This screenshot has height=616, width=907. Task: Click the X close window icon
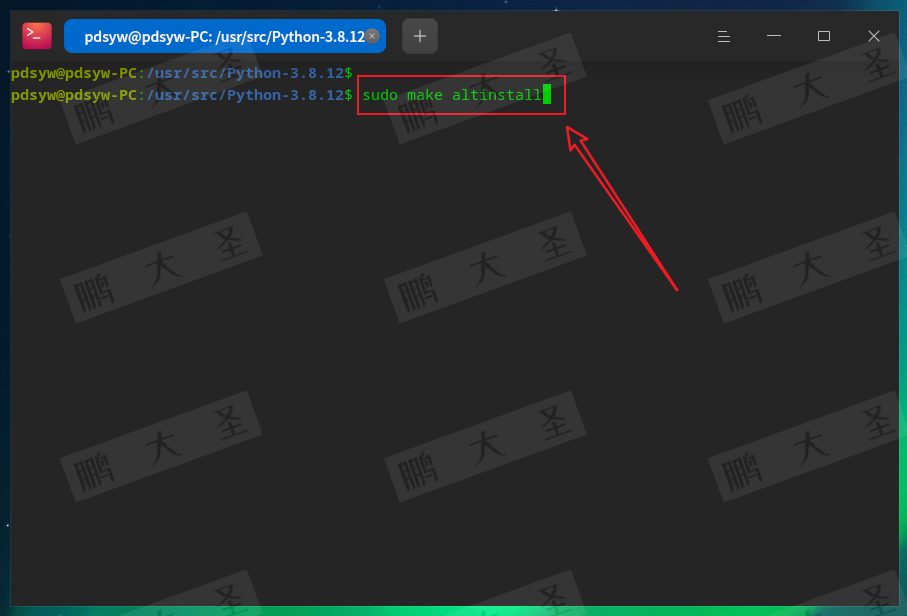tap(873, 36)
